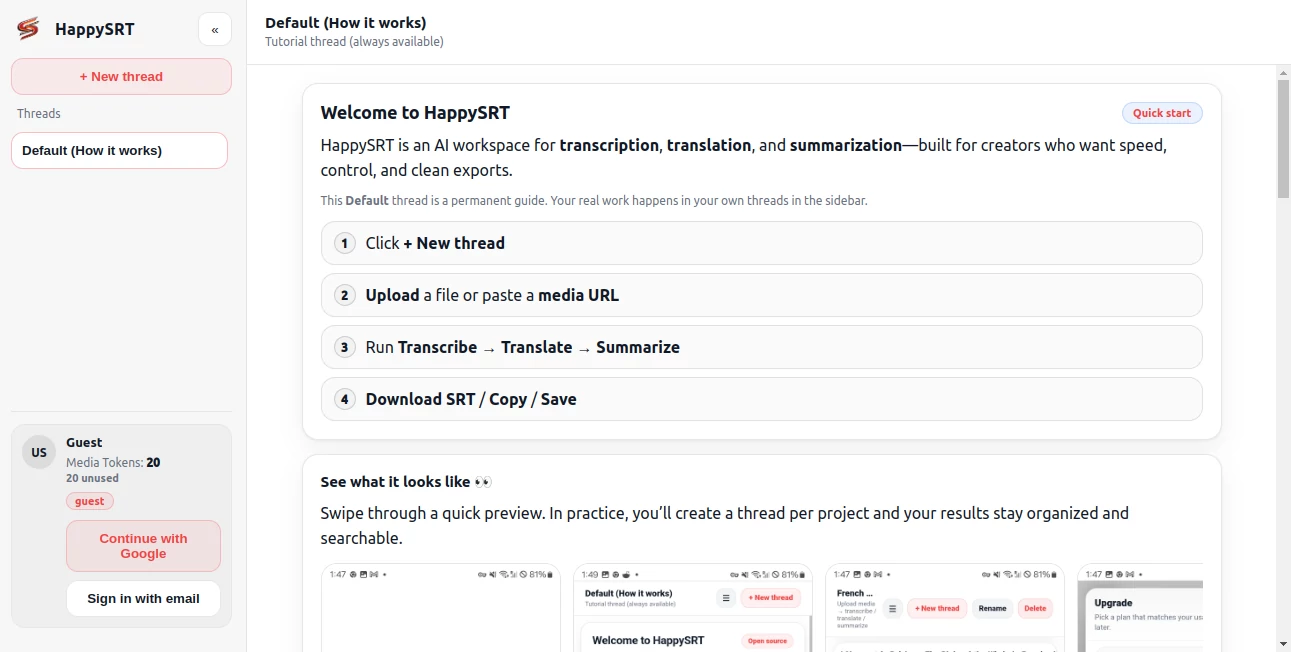Click the scrollbar up arrow
The width and height of the screenshot is (1291, 652).
click(1283, 72)
